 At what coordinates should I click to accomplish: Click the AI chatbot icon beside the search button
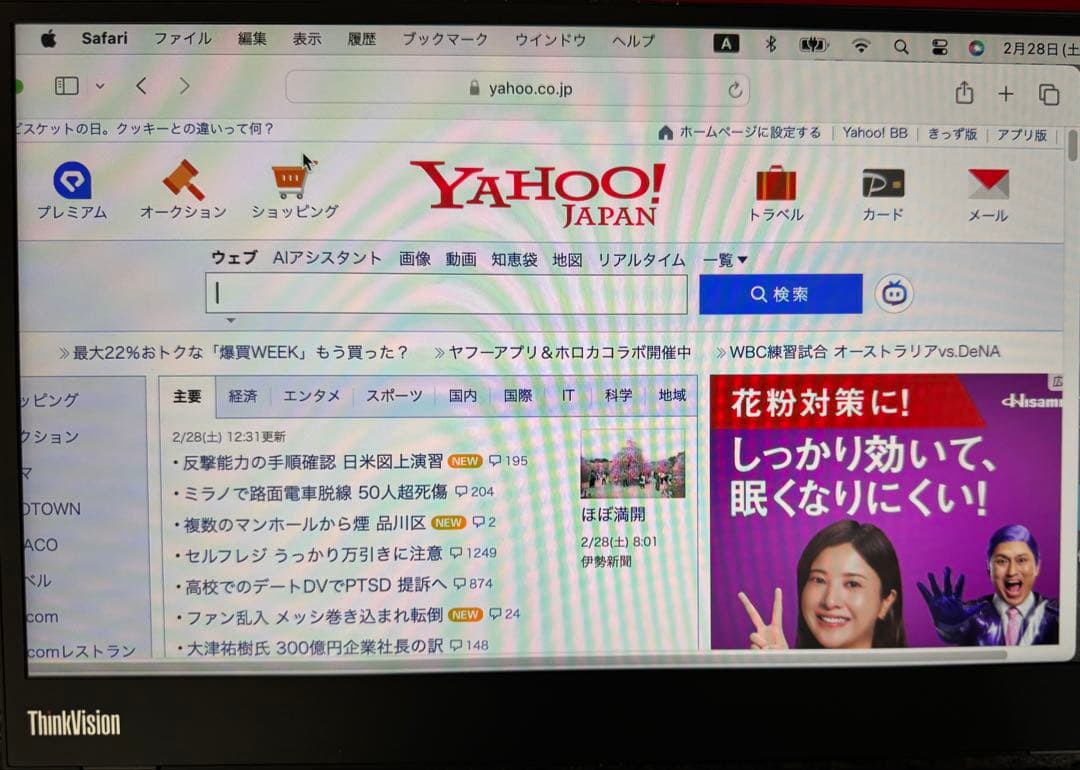coord(893,293)
